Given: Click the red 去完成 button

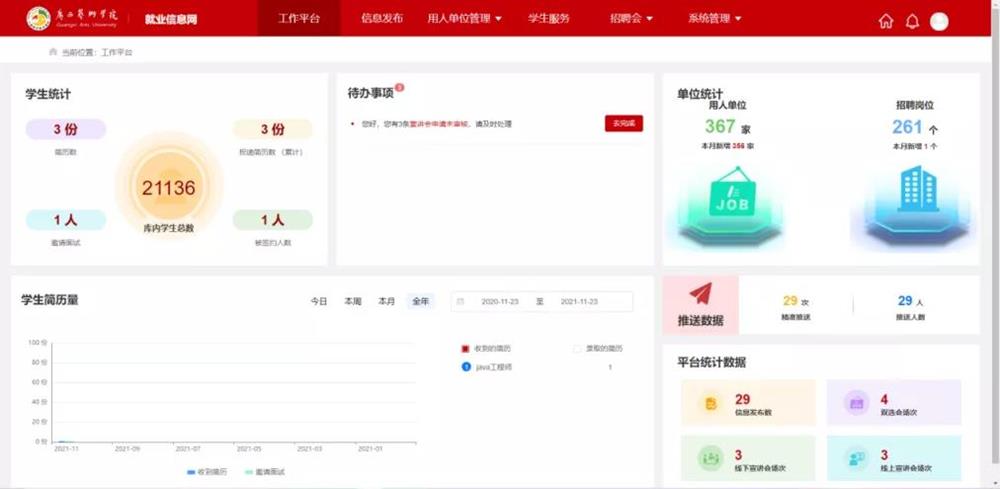Looking at the screenshot, I should point(623,124).
